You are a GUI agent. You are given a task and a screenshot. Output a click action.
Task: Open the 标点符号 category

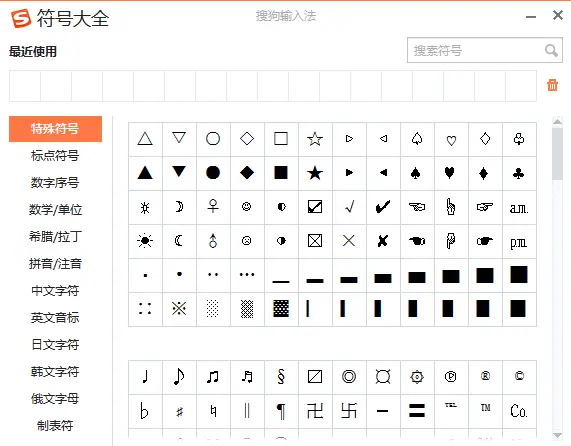[x=55, y=155]
